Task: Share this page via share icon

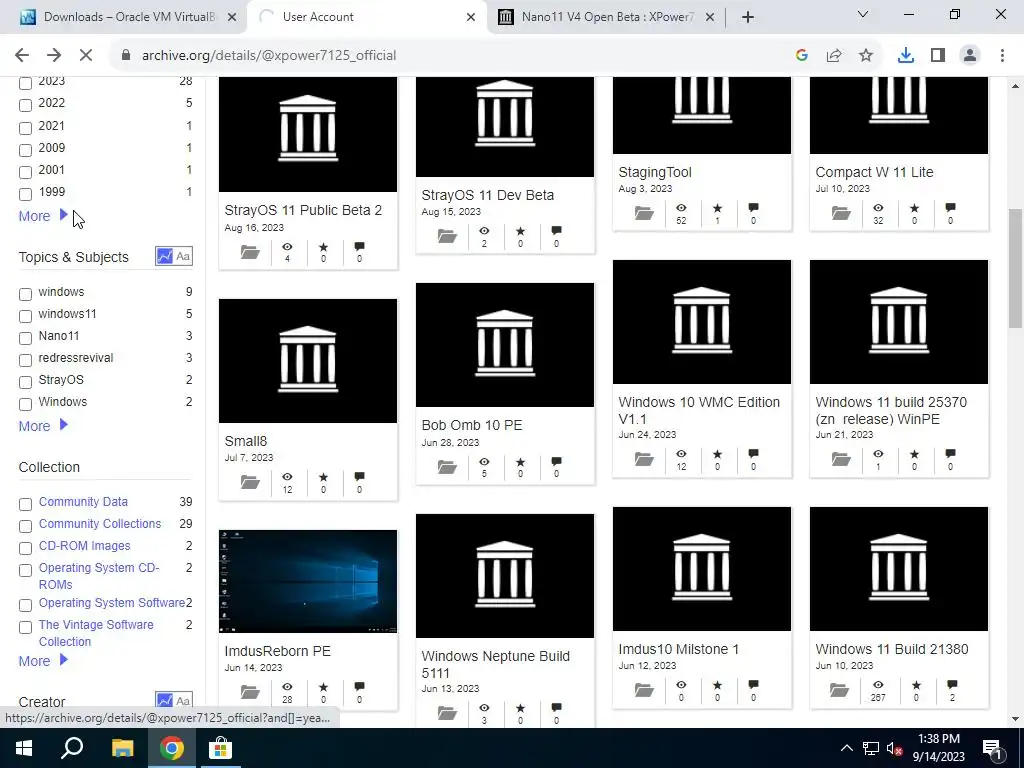Action: (x=834, y=56)
